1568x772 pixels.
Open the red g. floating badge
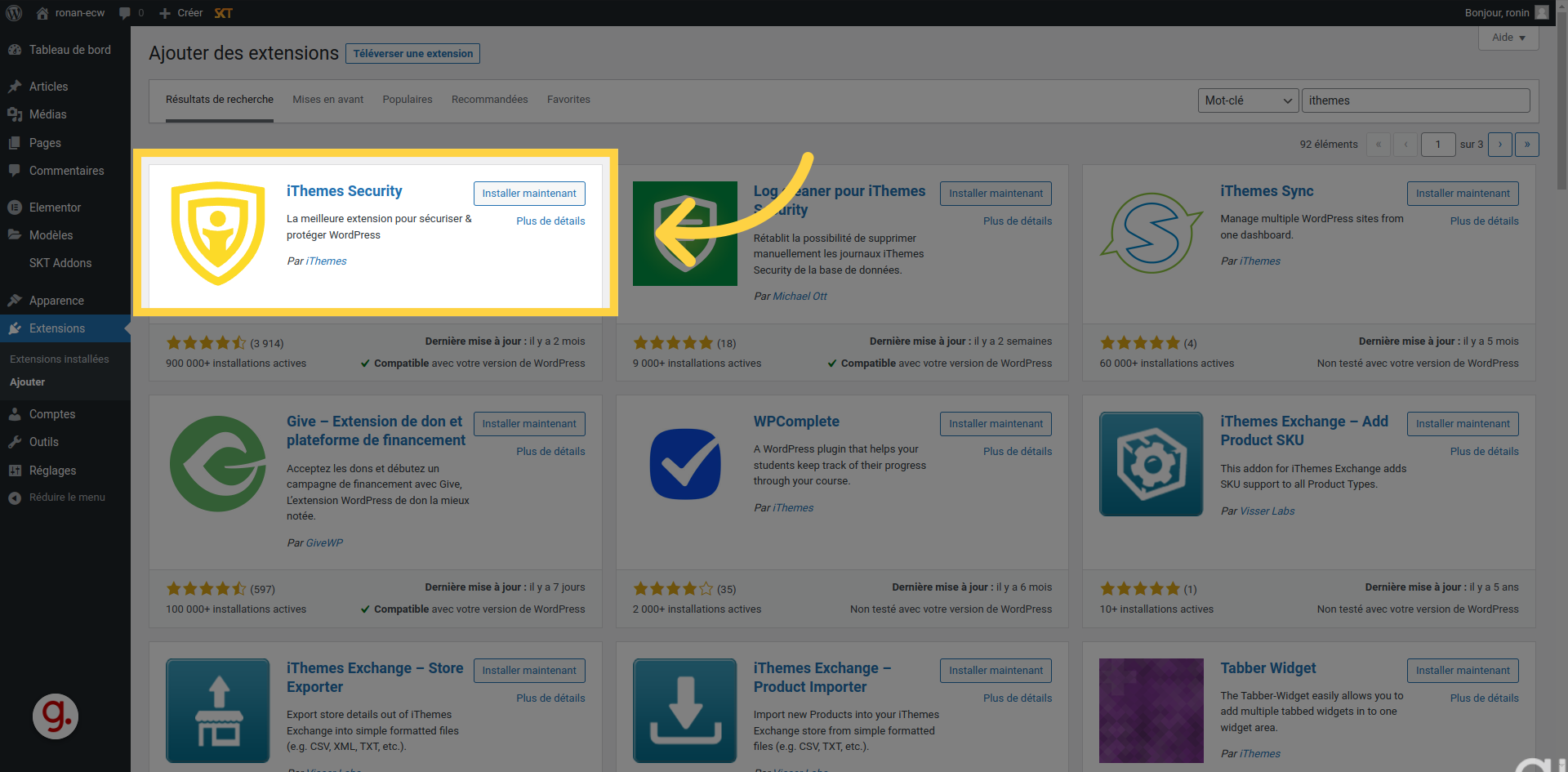[x=56, y=716]
